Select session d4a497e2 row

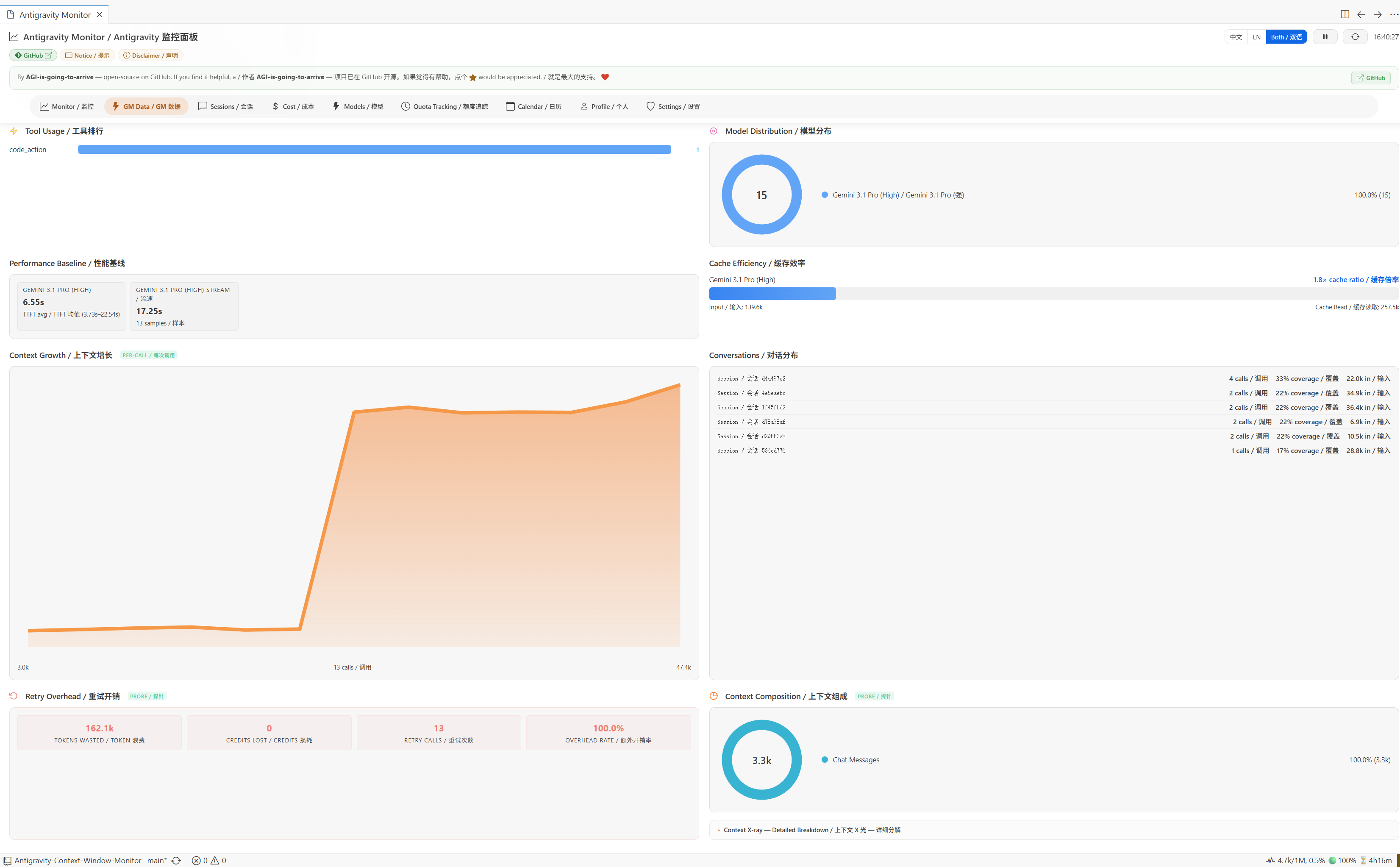click(x=1054, y=378)
